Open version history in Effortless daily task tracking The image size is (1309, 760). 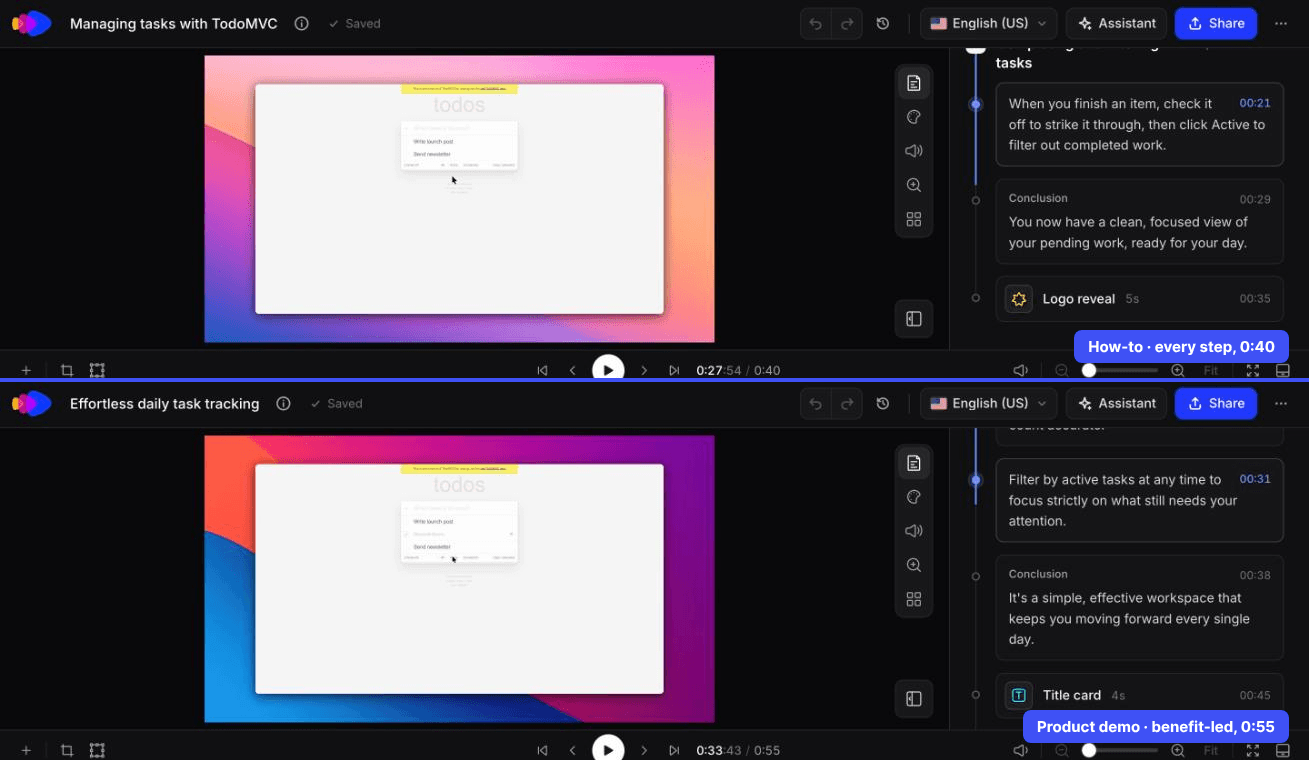883,403
